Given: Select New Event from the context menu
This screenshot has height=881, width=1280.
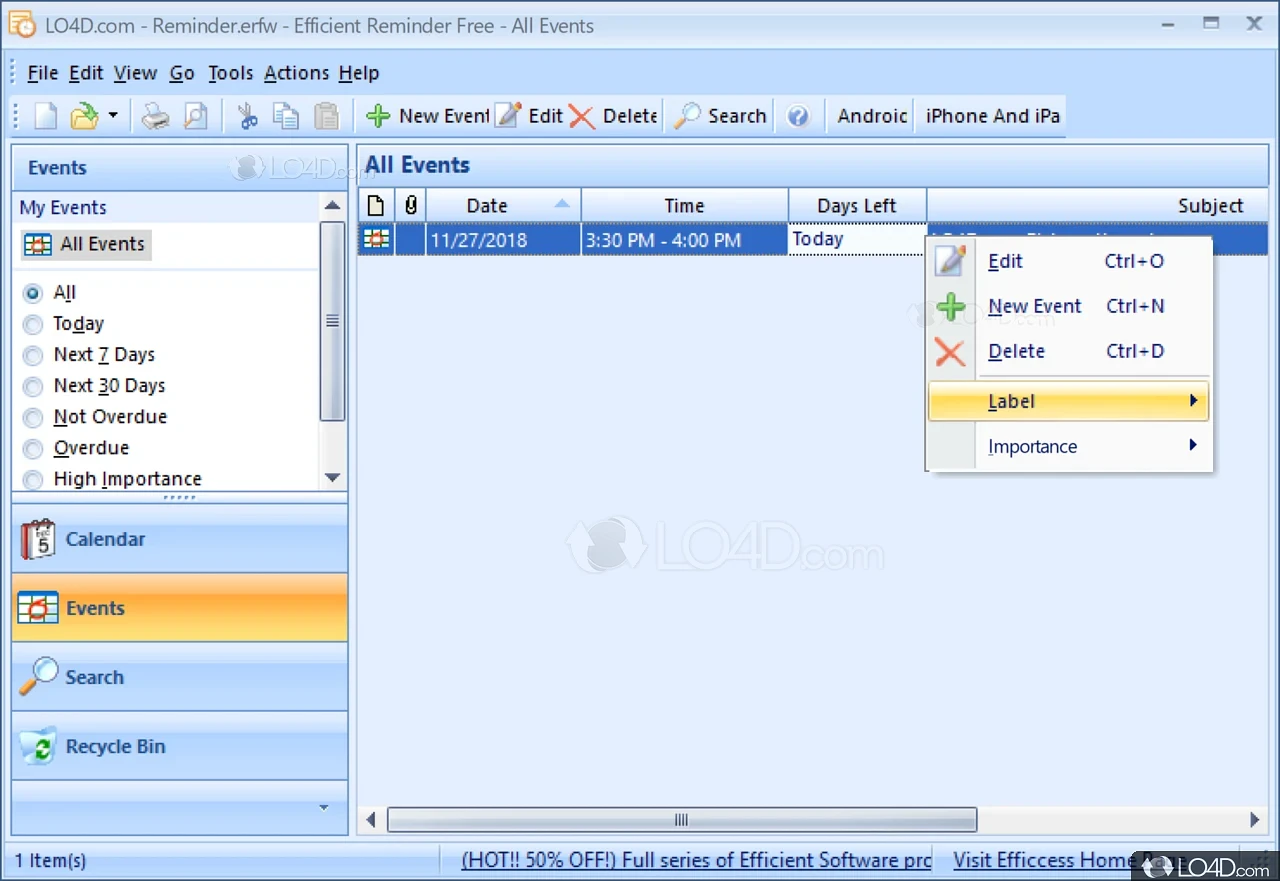Looking at the screenshot, I should (1034, 306).
